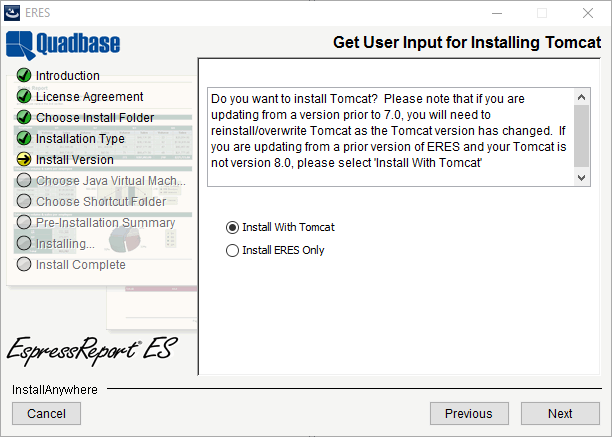Click the InstallAnywhere label

click(x=55, y=390)
